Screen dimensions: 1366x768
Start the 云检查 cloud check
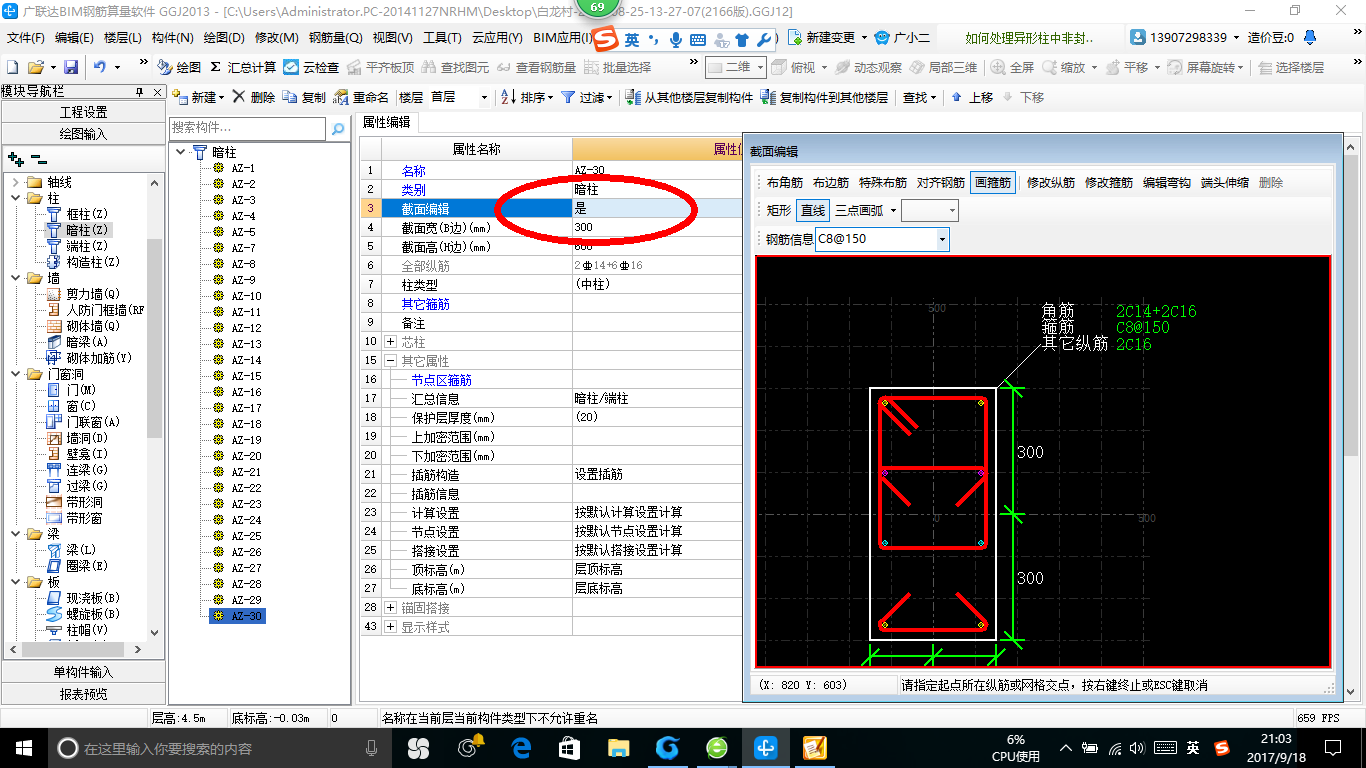(x=311, y=67)
